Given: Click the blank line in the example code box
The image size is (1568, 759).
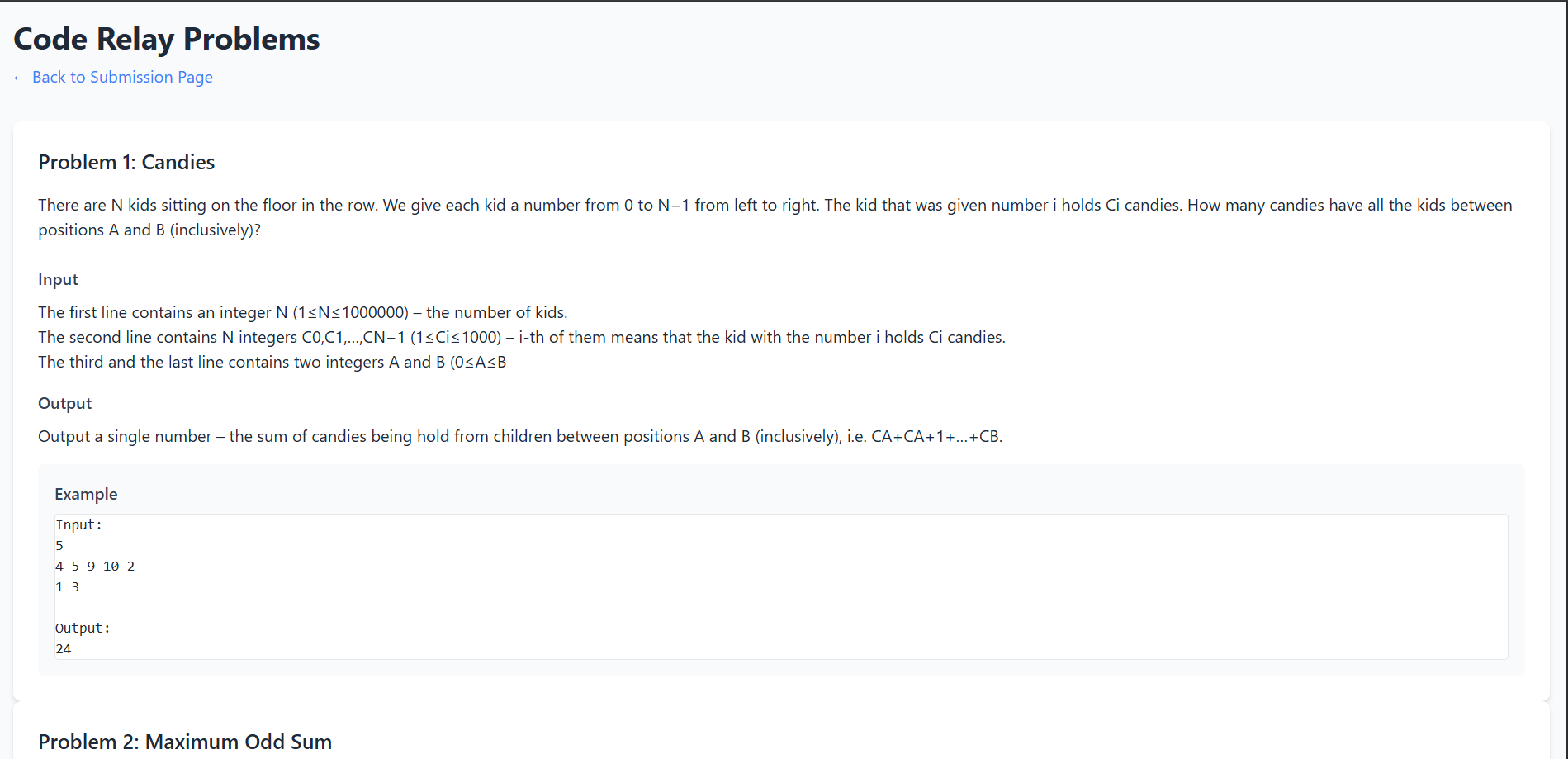Looking at the screenshot, I should (x=330, y=608).
